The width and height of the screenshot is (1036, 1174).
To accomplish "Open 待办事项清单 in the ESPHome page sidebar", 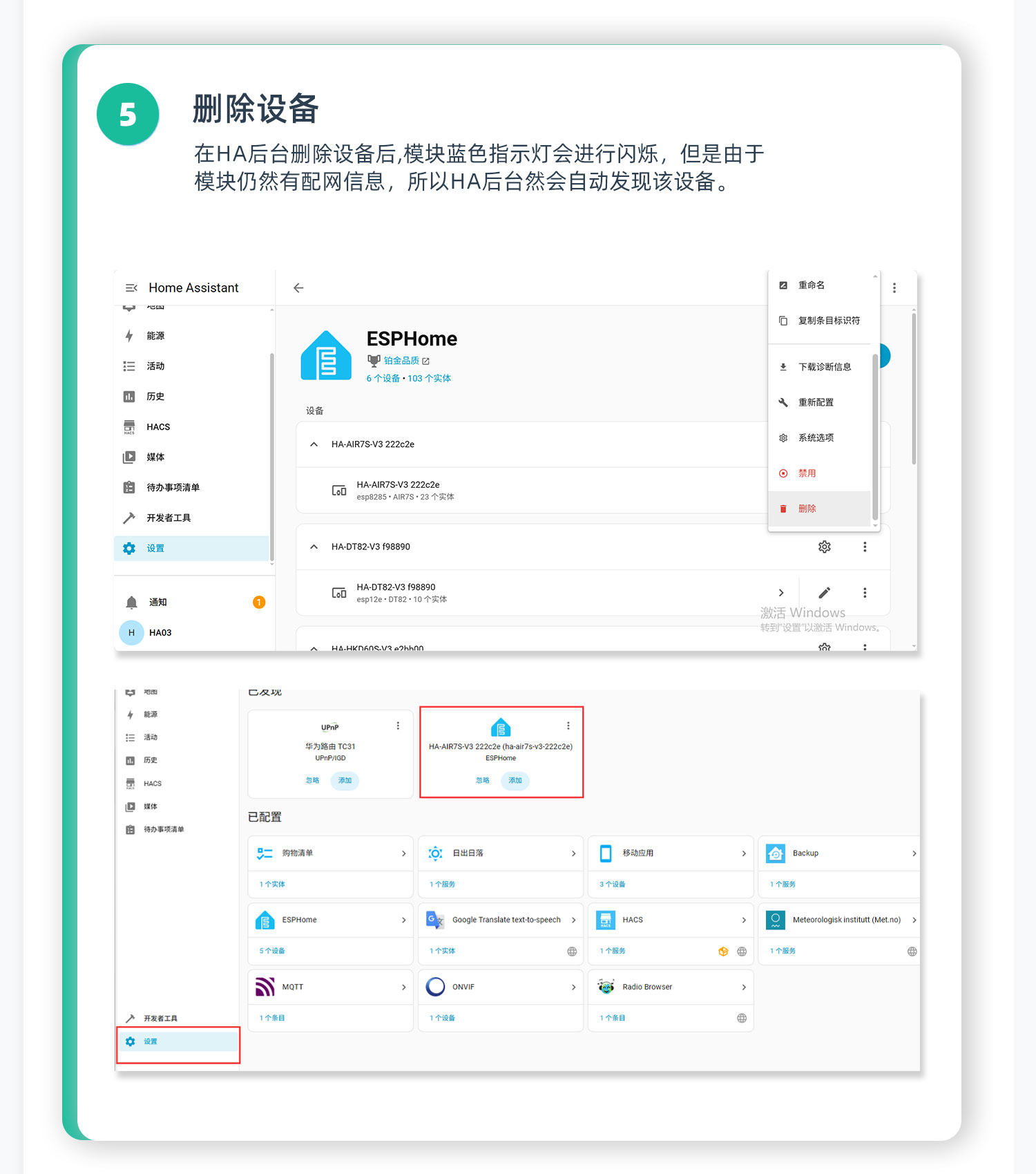I will [192, 488].
